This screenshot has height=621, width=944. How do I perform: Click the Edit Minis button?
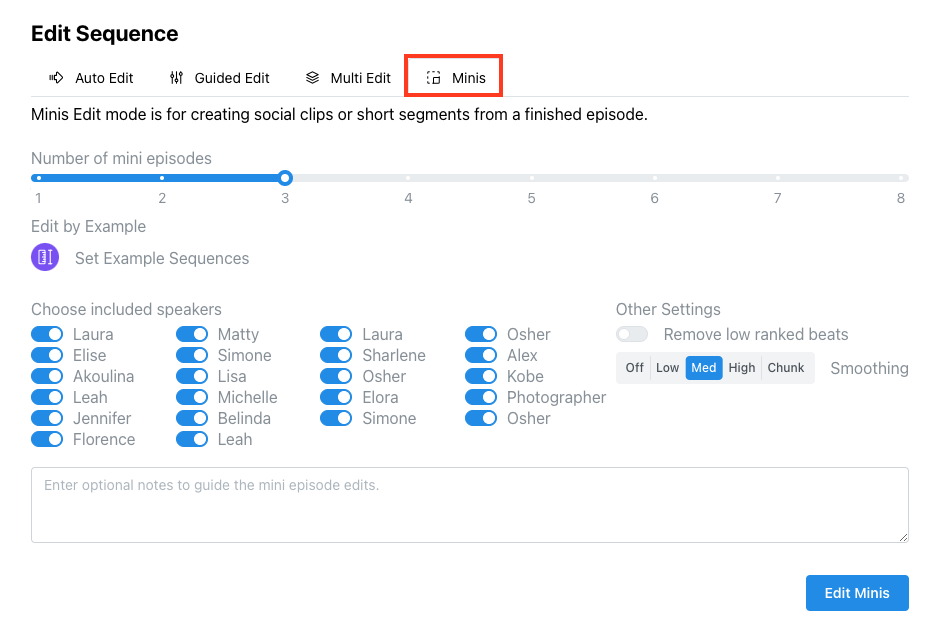(x=857, y=593)
